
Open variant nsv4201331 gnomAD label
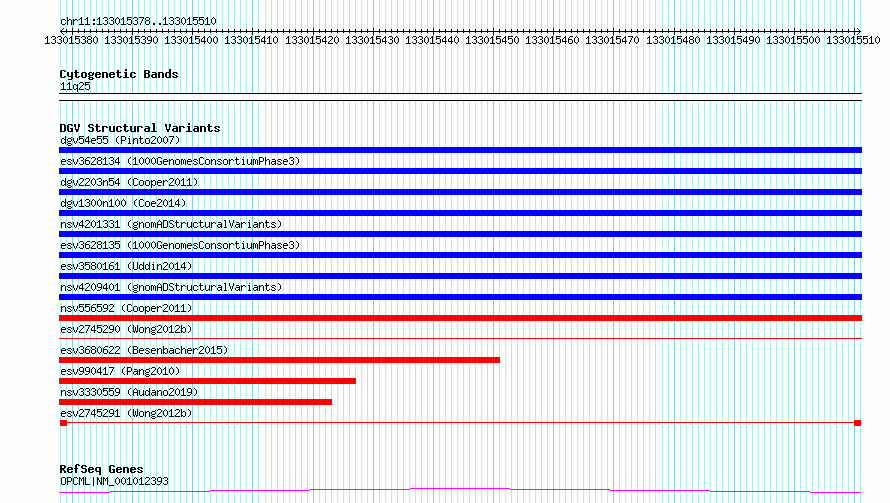pyautogui.click(x=171, y=224)
